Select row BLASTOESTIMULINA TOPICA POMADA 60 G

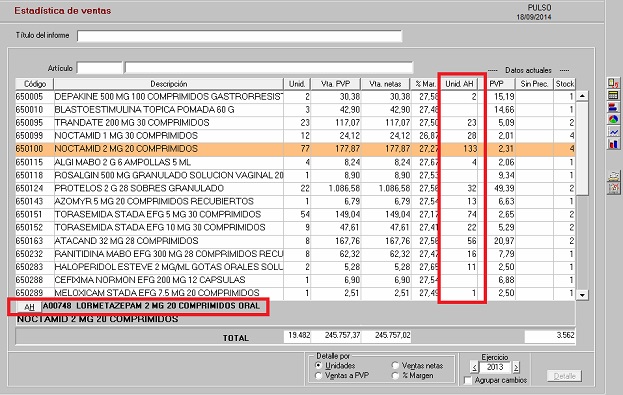tap(295, 110)
